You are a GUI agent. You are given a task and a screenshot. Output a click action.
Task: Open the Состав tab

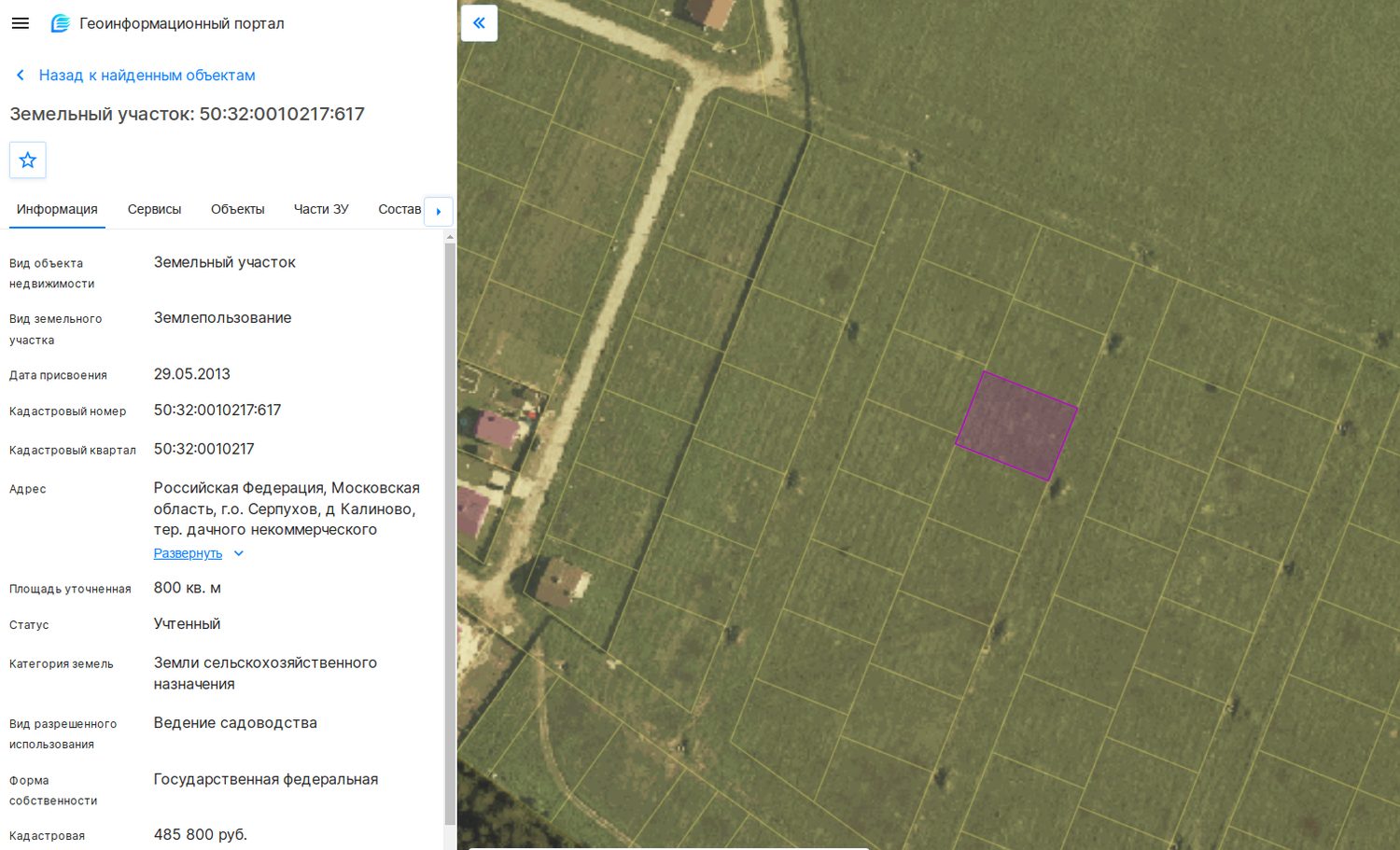click(399, 209)
